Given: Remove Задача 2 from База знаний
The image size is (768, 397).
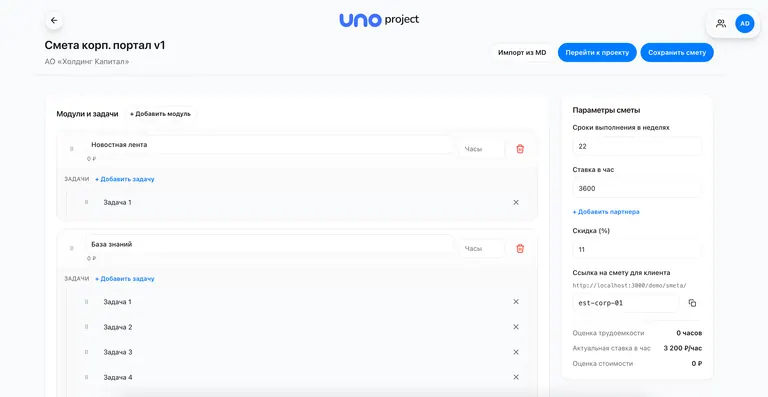Looking at the screenshot, I should pos(516,327).
